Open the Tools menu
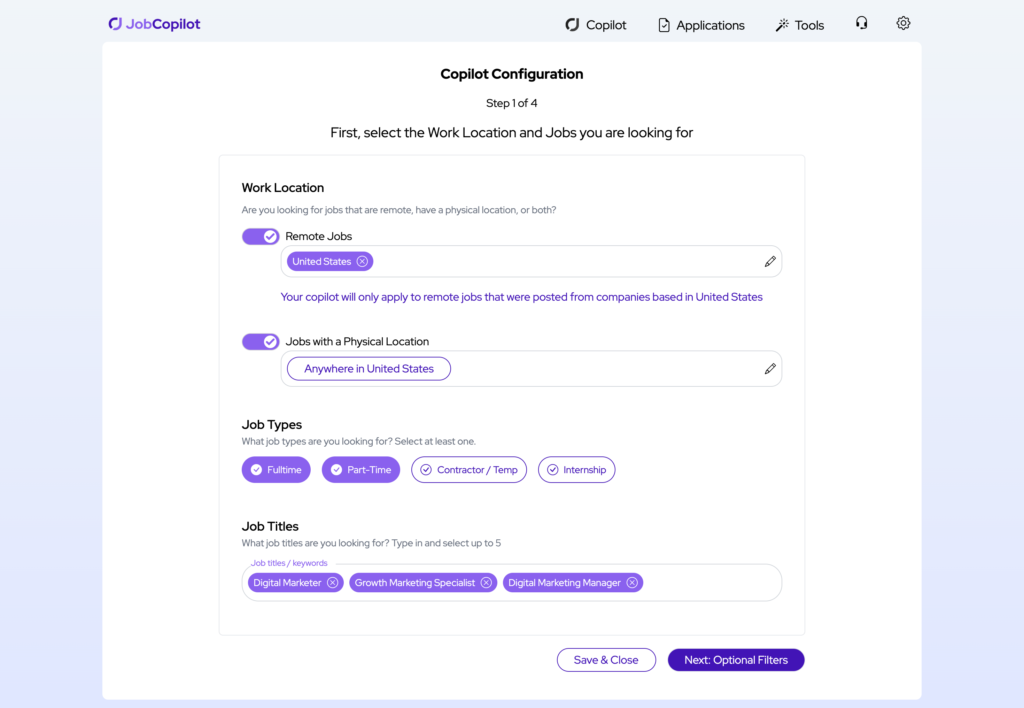Image resolution: width=1024 pixels, height=708 pixels. 800,25
